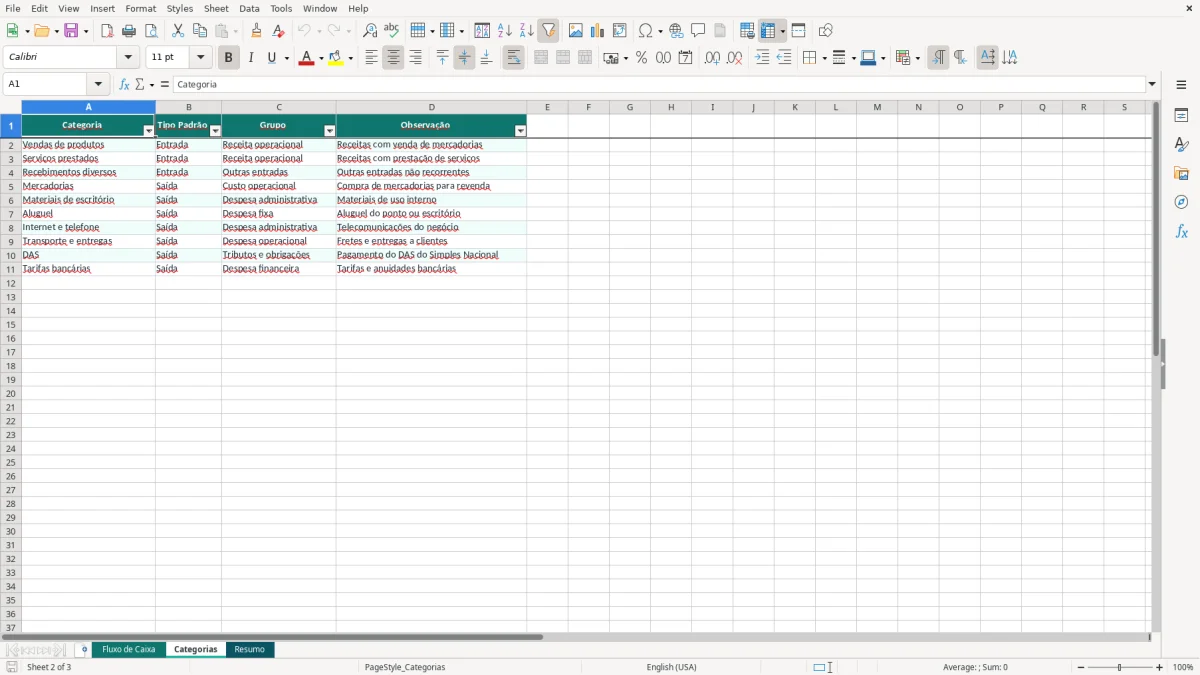
Task: Click the Sort dialog icon
Action: click(482, 31)
